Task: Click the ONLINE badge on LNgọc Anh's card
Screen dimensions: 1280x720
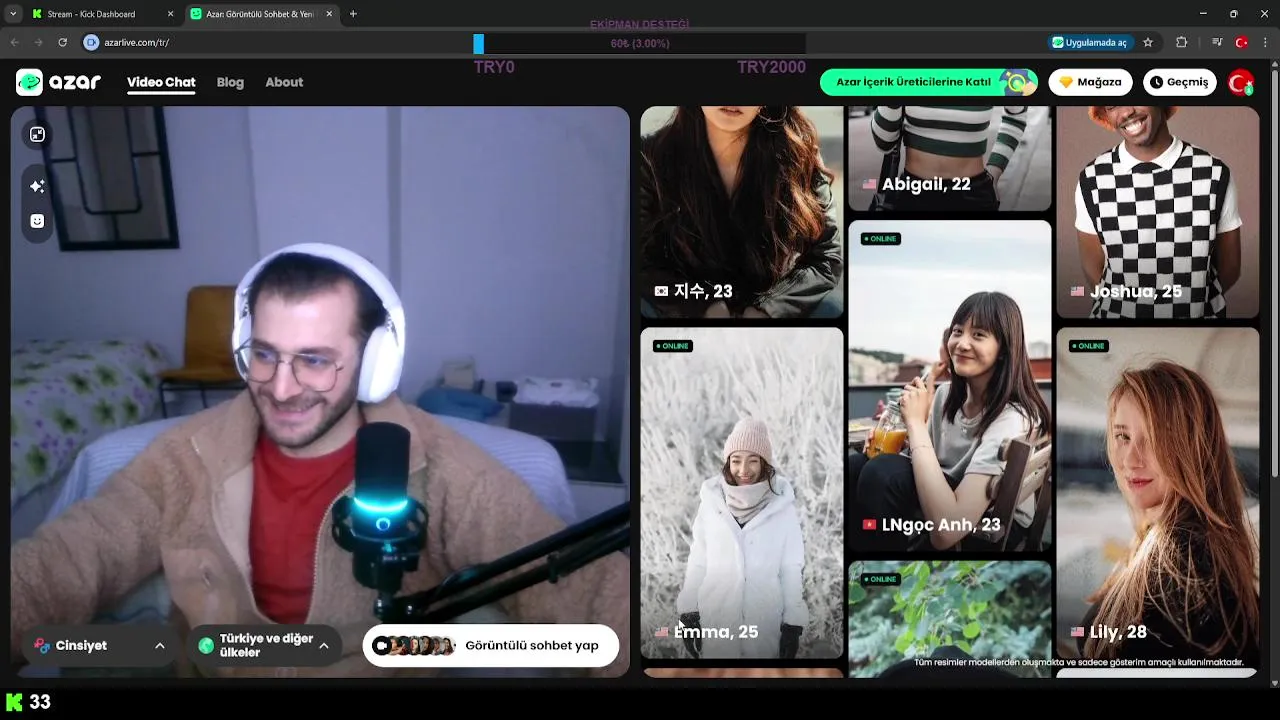Action: (x=880, y=239)
